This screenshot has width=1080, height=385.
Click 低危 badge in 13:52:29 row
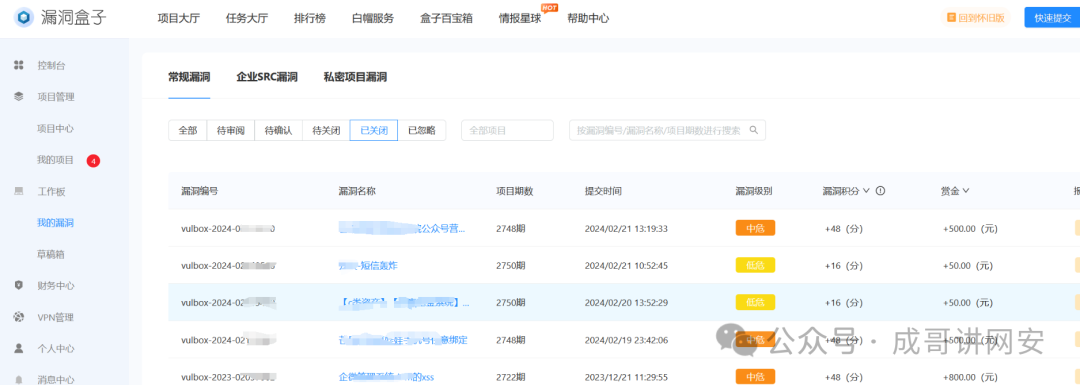point(756,302)
